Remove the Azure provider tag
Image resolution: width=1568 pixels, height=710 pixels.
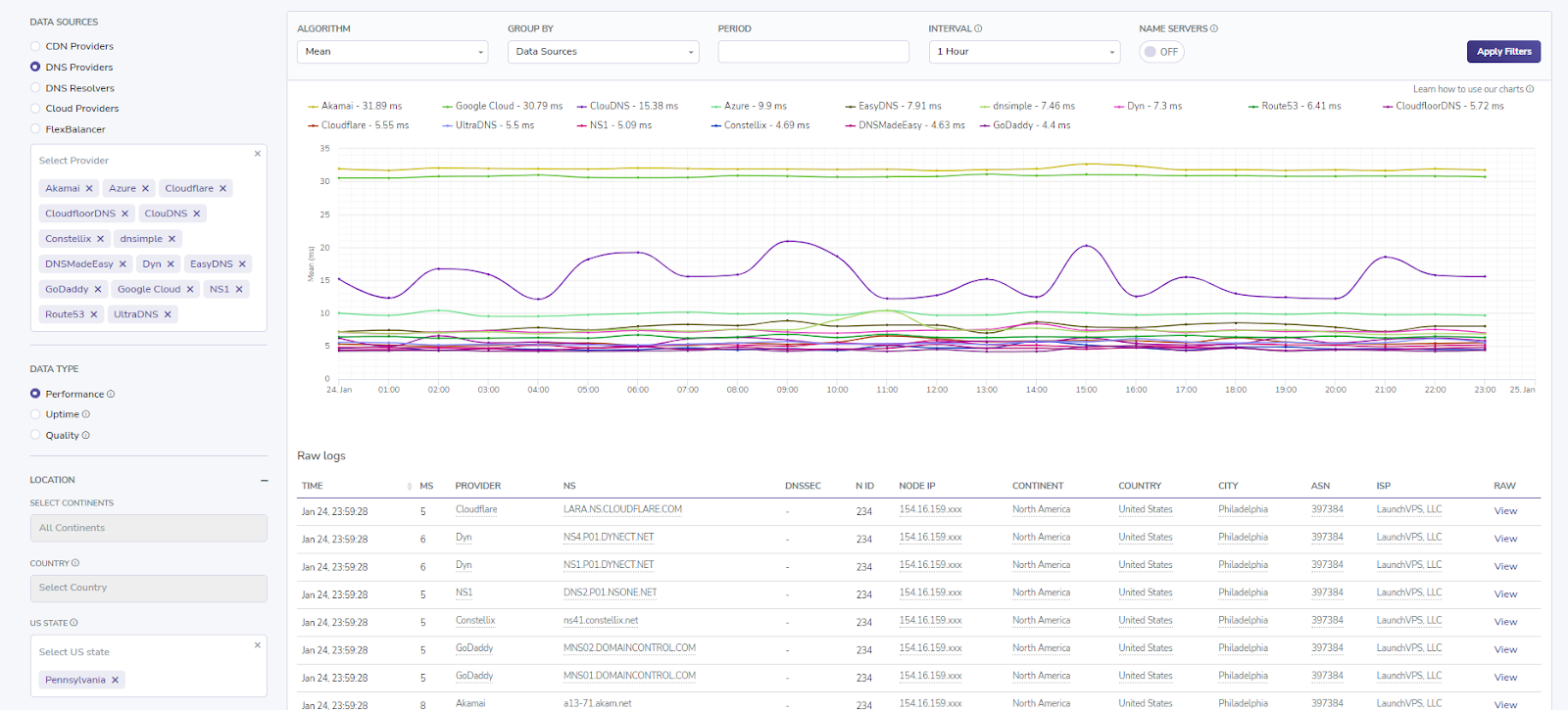(145, 189)
